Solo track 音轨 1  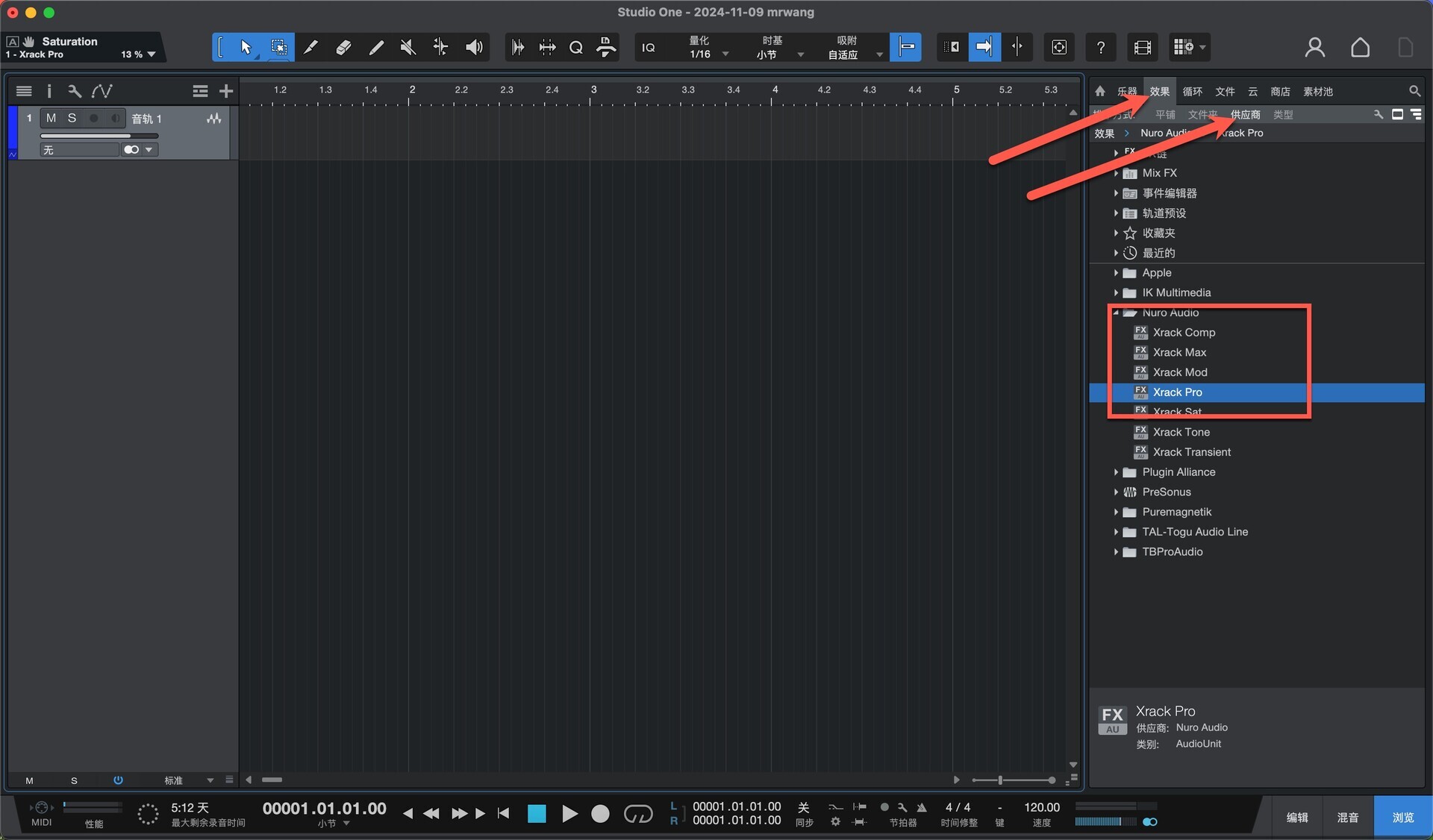[72, 118]
